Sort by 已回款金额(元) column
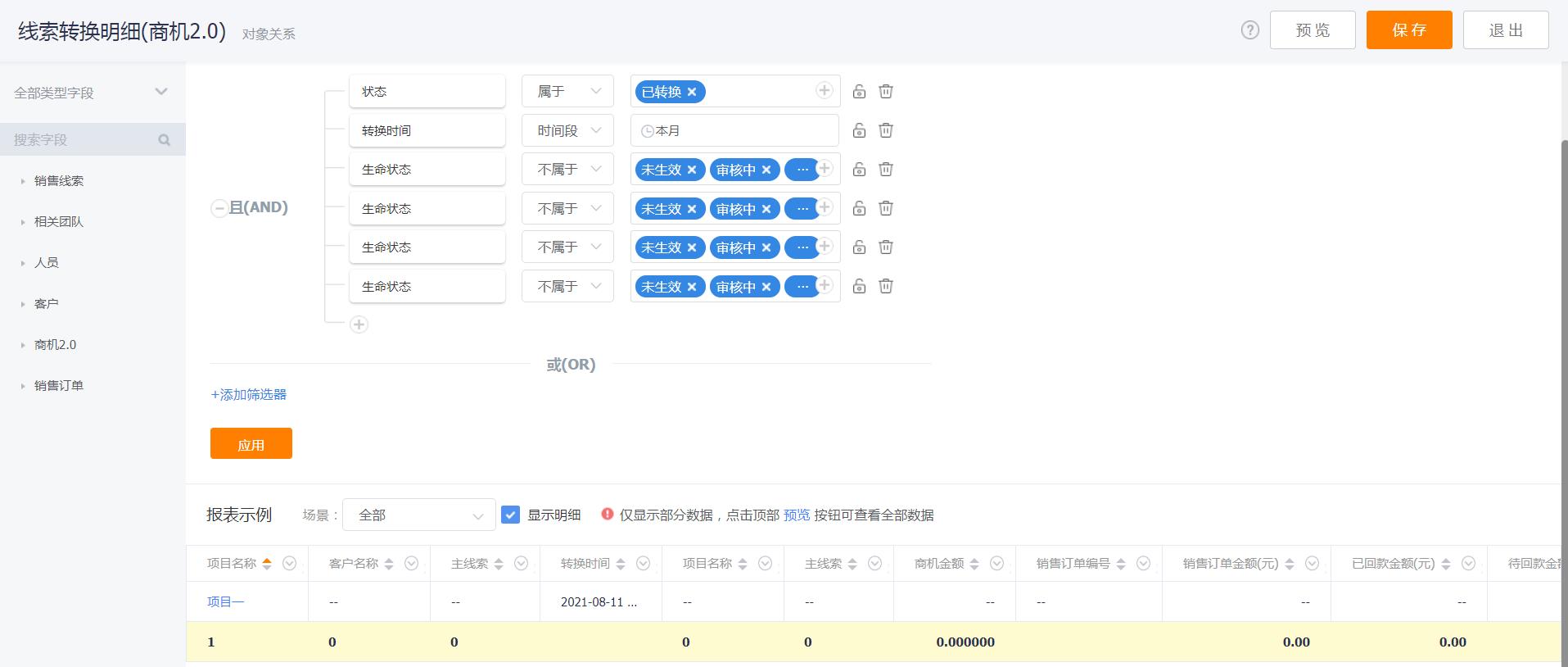The height and width of the screenshot is (667, 1568). [1446, 564]
